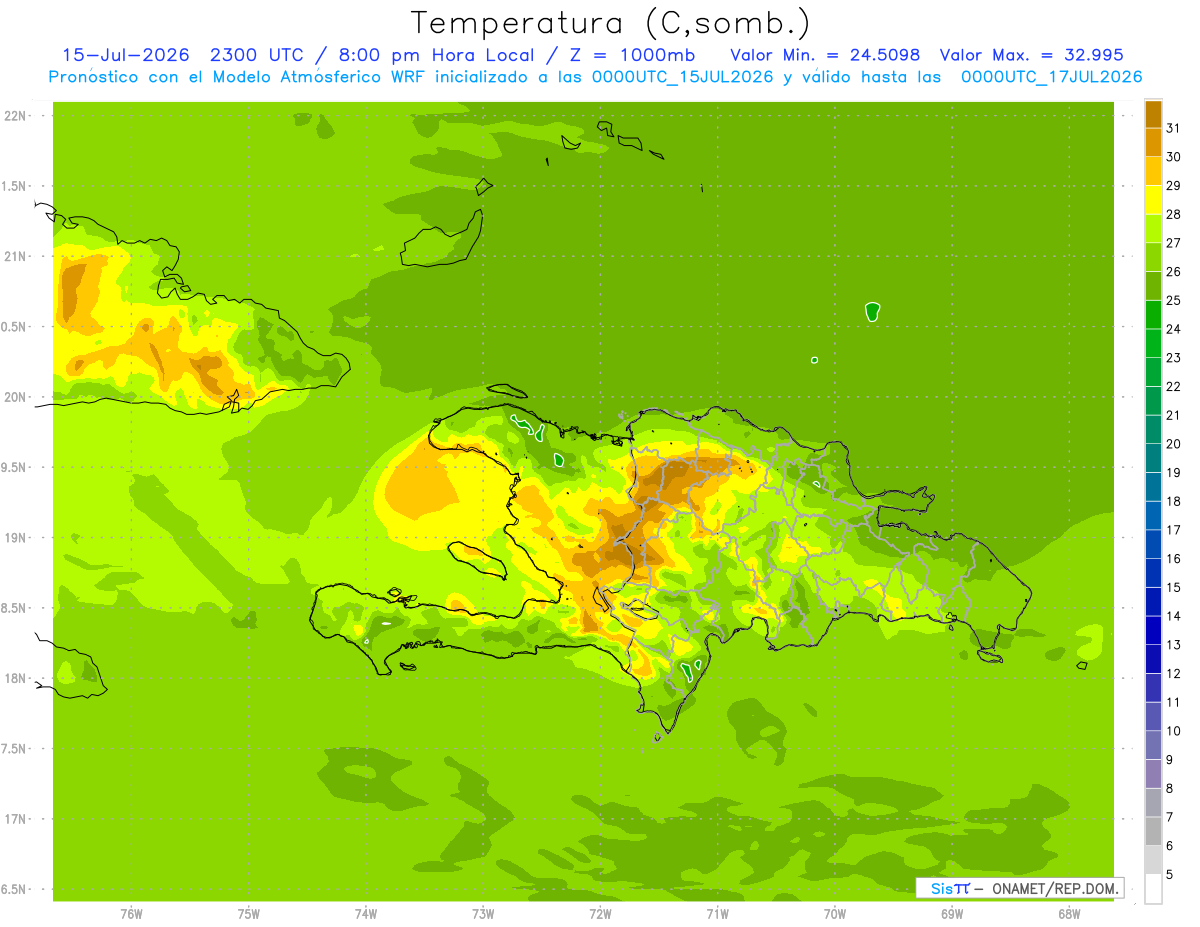Click the "76W" longitude axis label
Image resolution: width=1200 pixels, height=927 pixels.
pos(131,914)
